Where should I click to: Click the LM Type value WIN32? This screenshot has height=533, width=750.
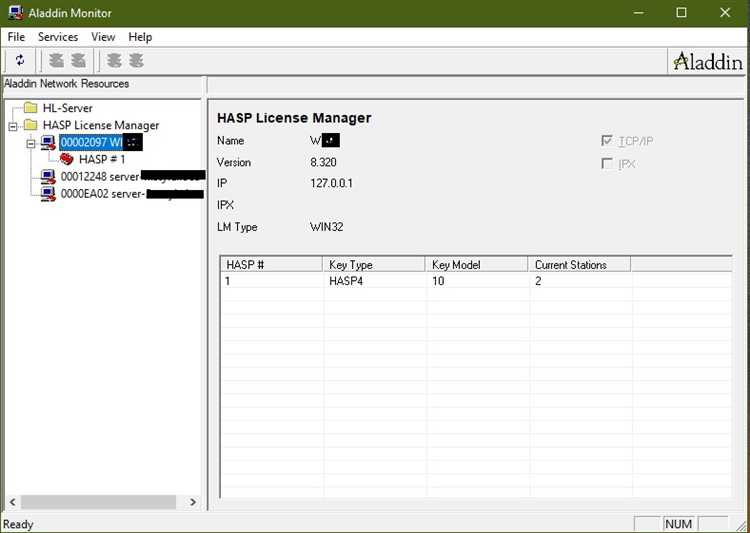[327, 227]
